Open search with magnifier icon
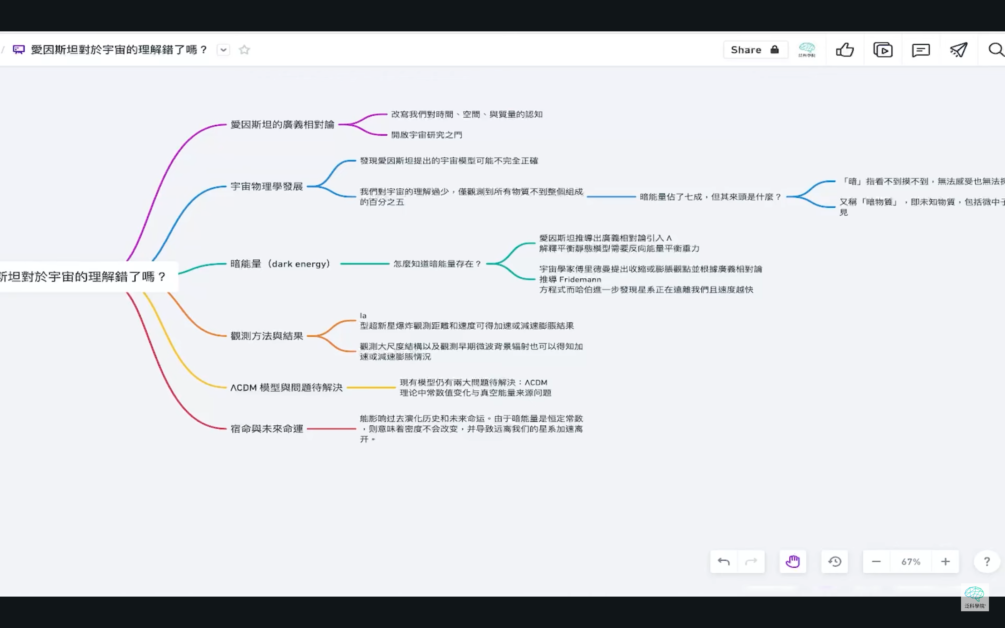Viewport: 1005px width, 628px height. 995,50
